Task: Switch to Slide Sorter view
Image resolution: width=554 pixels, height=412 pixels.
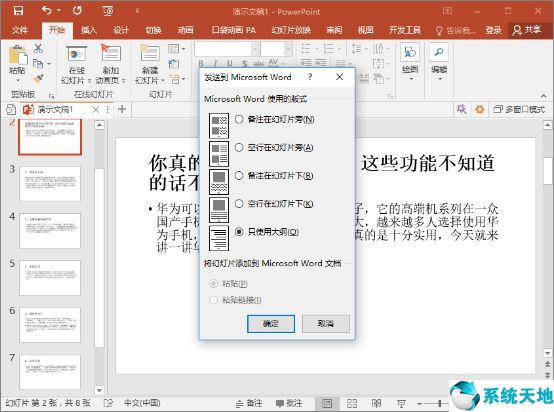Action: (352, 403)
